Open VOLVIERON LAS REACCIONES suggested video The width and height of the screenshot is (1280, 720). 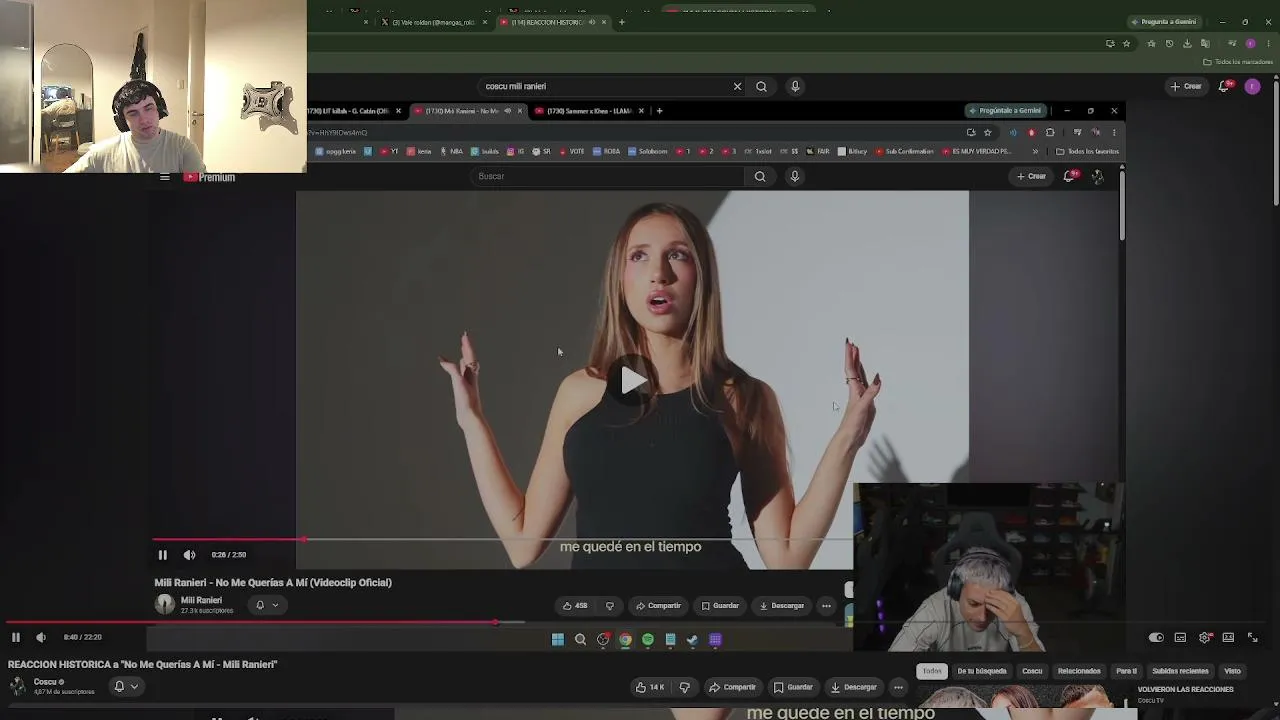(x=1186, y=689)
